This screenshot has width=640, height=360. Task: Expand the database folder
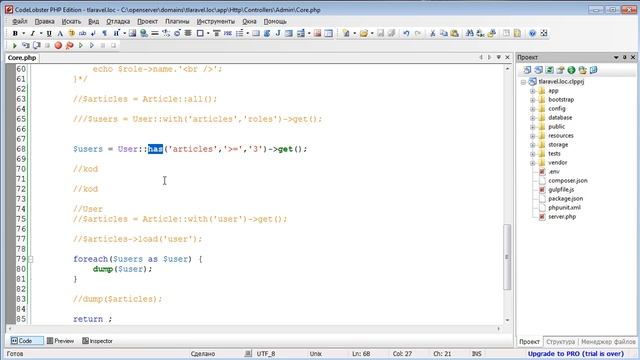(533, 118)
